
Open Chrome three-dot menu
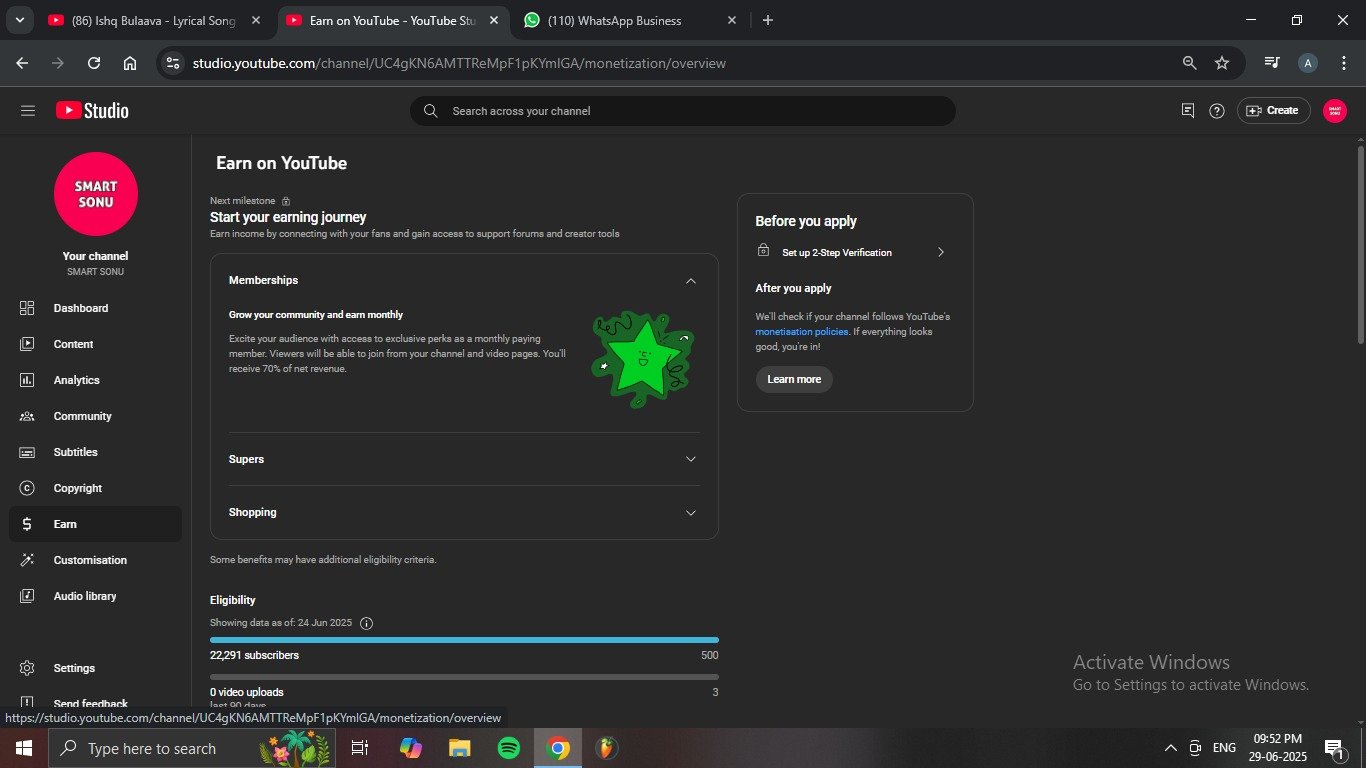click(x=1344, y=63)
